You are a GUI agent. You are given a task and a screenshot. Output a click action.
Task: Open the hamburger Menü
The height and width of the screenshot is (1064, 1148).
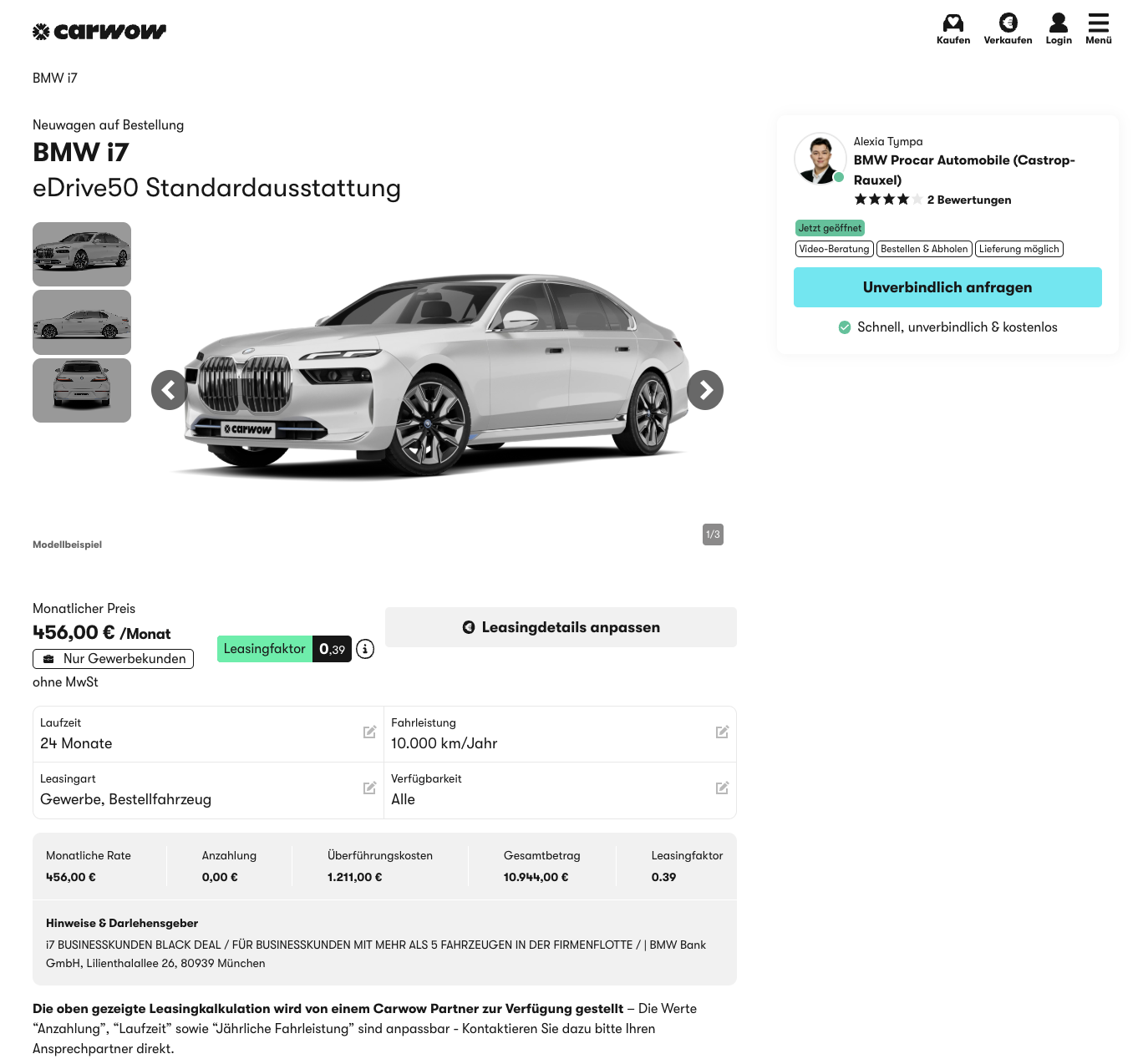1098,23
